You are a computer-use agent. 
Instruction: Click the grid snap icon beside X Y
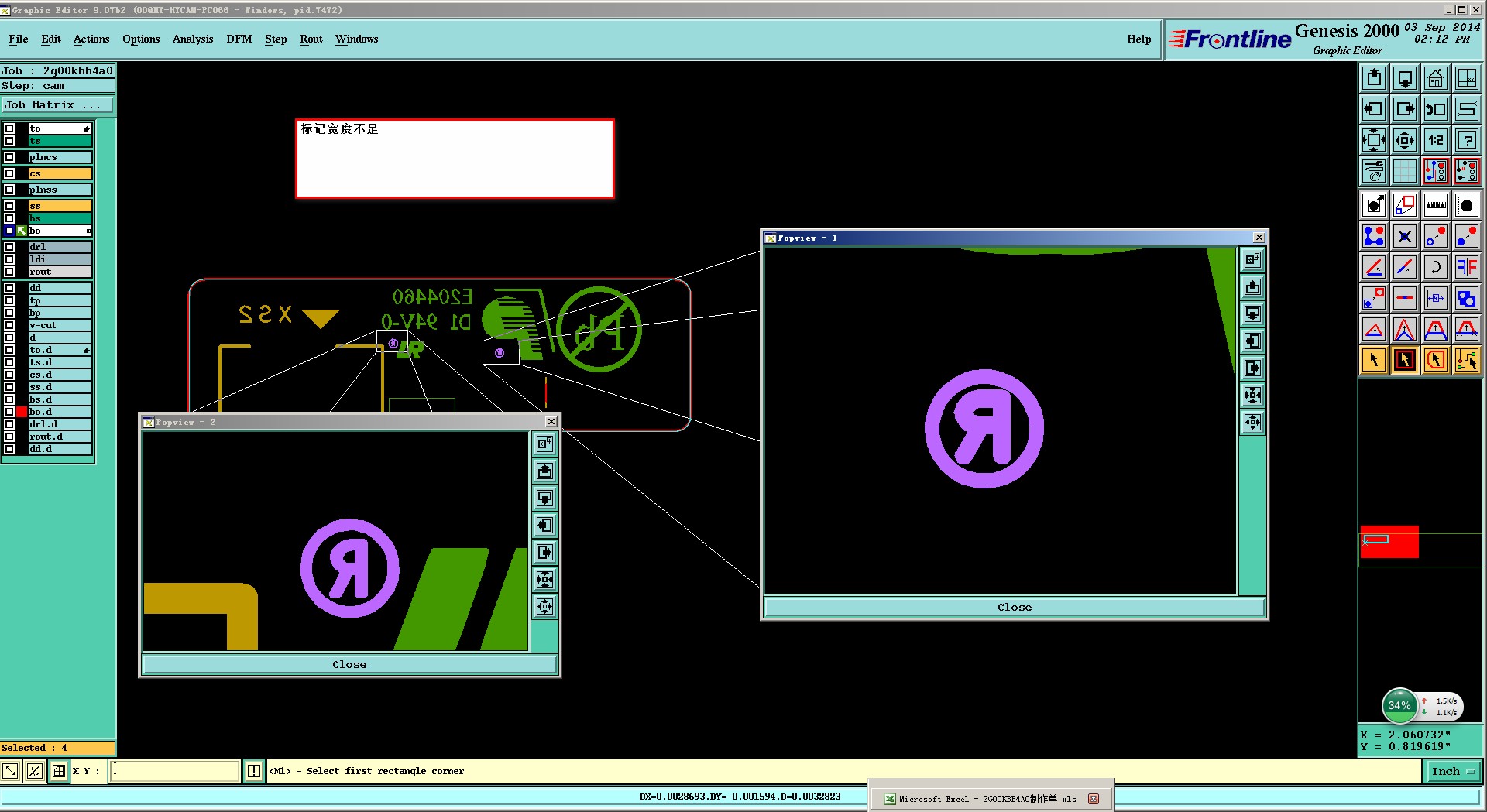tap(59, 771)
